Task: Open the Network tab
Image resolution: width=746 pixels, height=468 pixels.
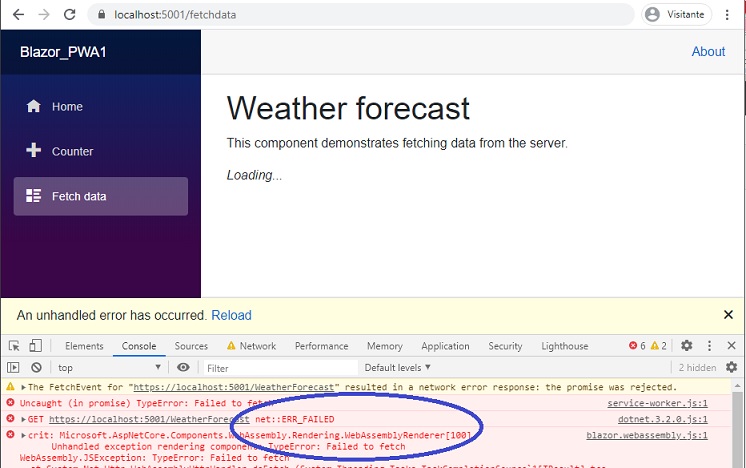Action: pos(252,346)
